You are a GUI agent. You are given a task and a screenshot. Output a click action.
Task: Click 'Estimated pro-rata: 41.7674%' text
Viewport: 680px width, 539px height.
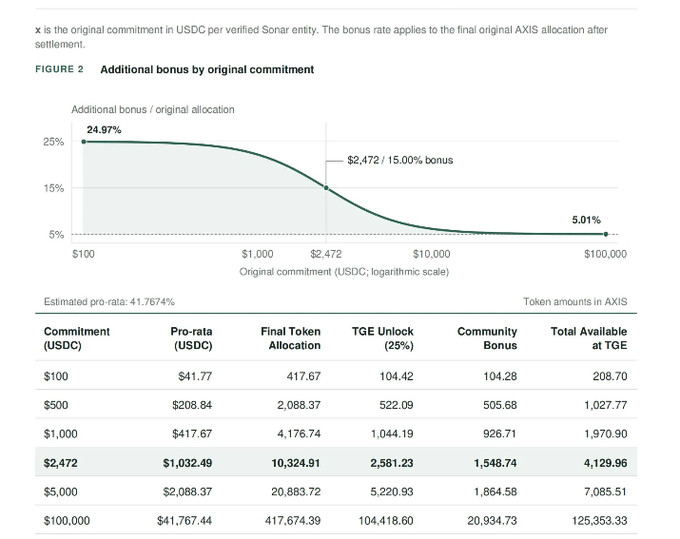(x=109, y=302)
